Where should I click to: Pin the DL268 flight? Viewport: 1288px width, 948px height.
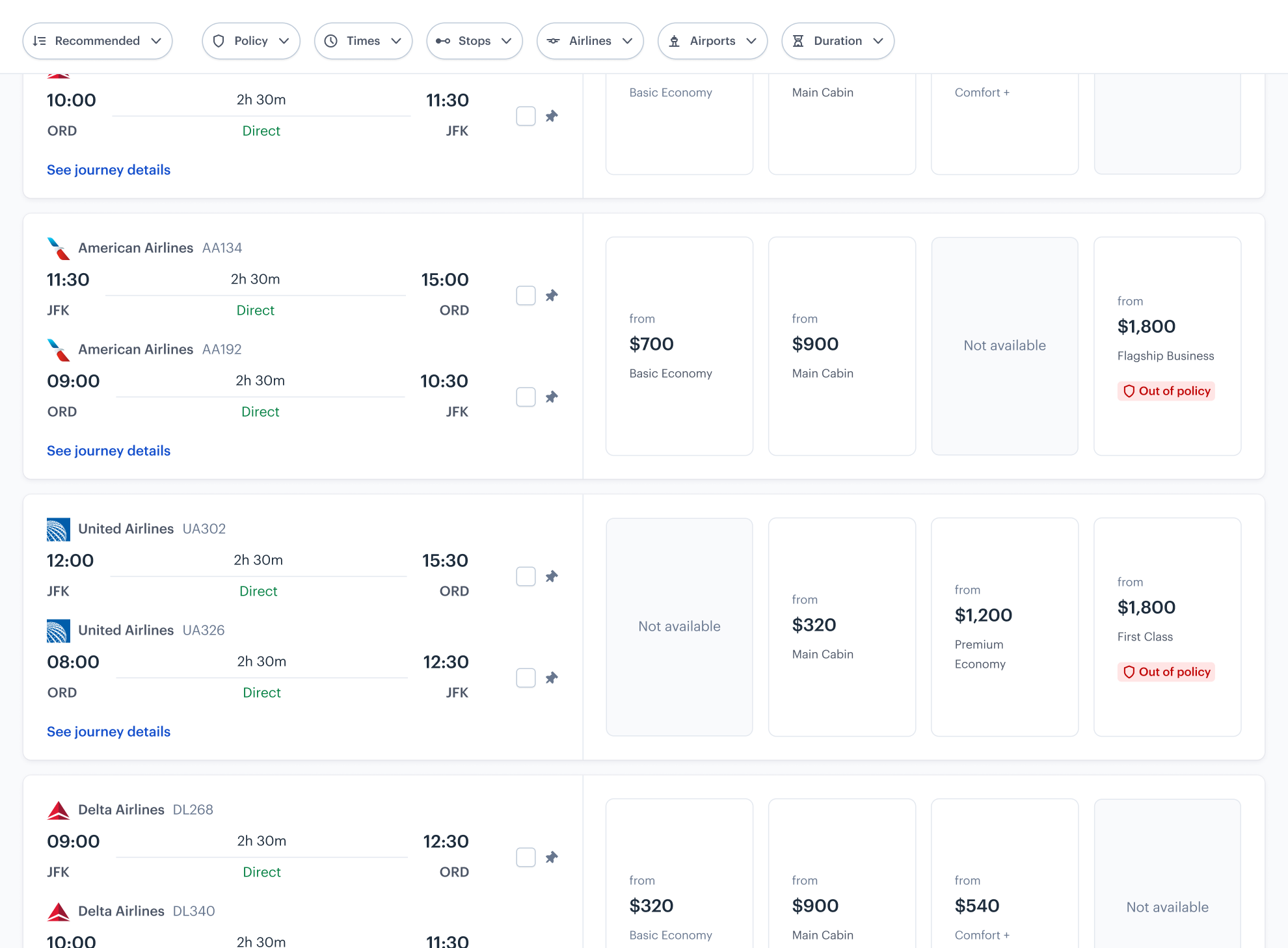(x=552, y=858)
